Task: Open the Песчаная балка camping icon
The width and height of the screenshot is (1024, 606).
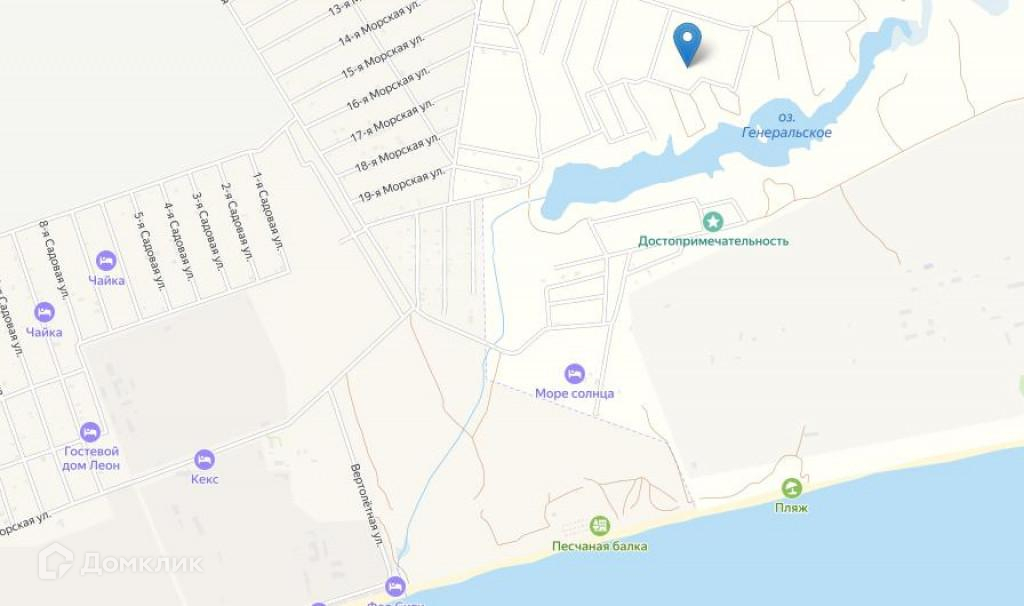Action: [600, 526]
